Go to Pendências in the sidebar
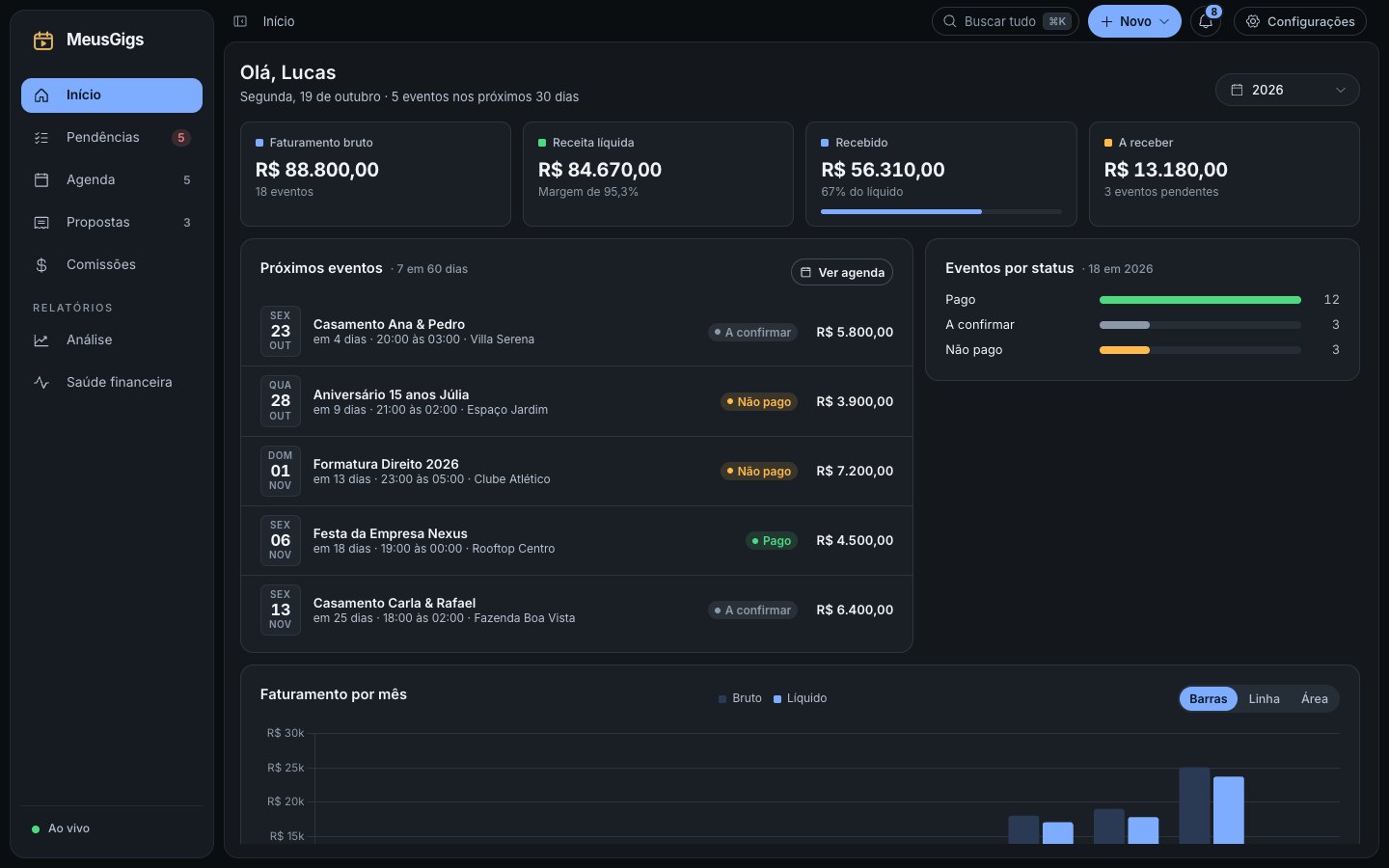The height and width of the screenshot is (868, 1389). click(112, 138)
